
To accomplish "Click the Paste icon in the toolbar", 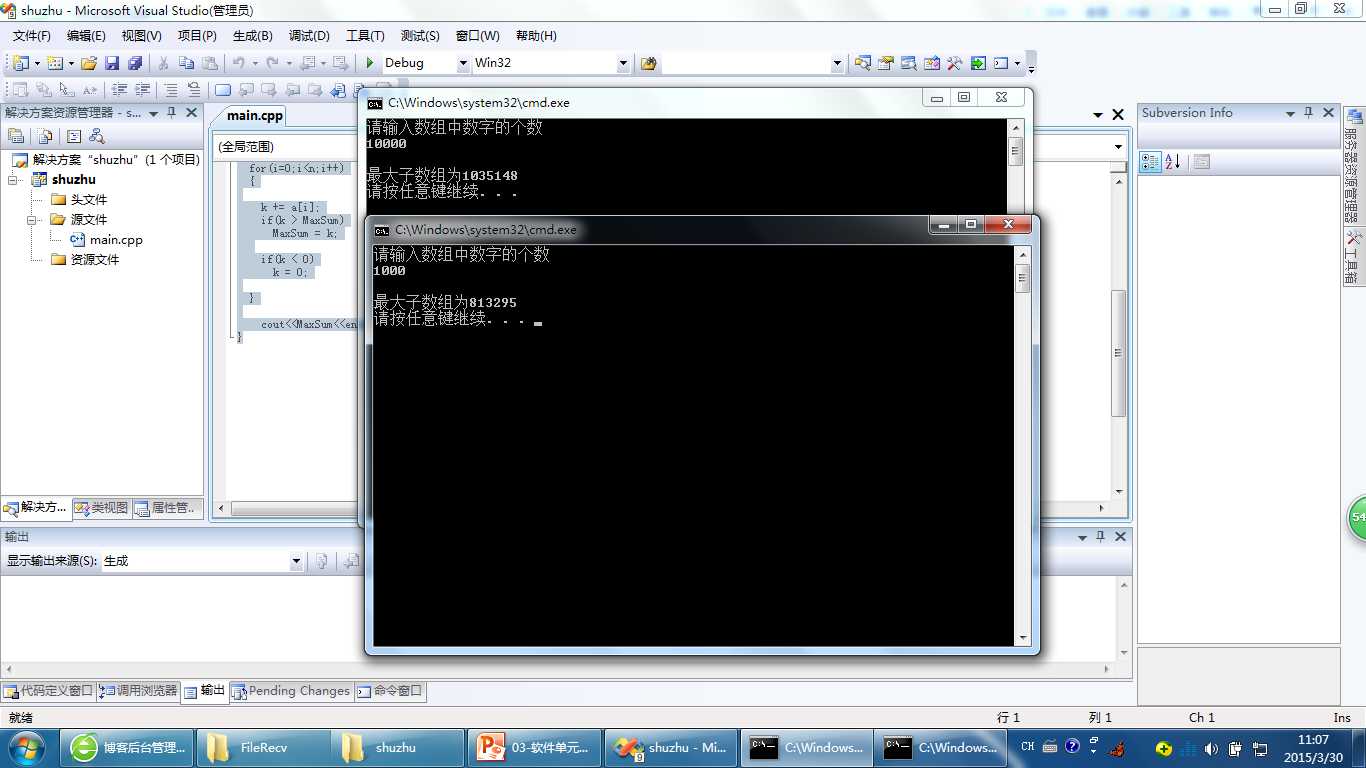I will pyautogui.click(x=209, y=63).
